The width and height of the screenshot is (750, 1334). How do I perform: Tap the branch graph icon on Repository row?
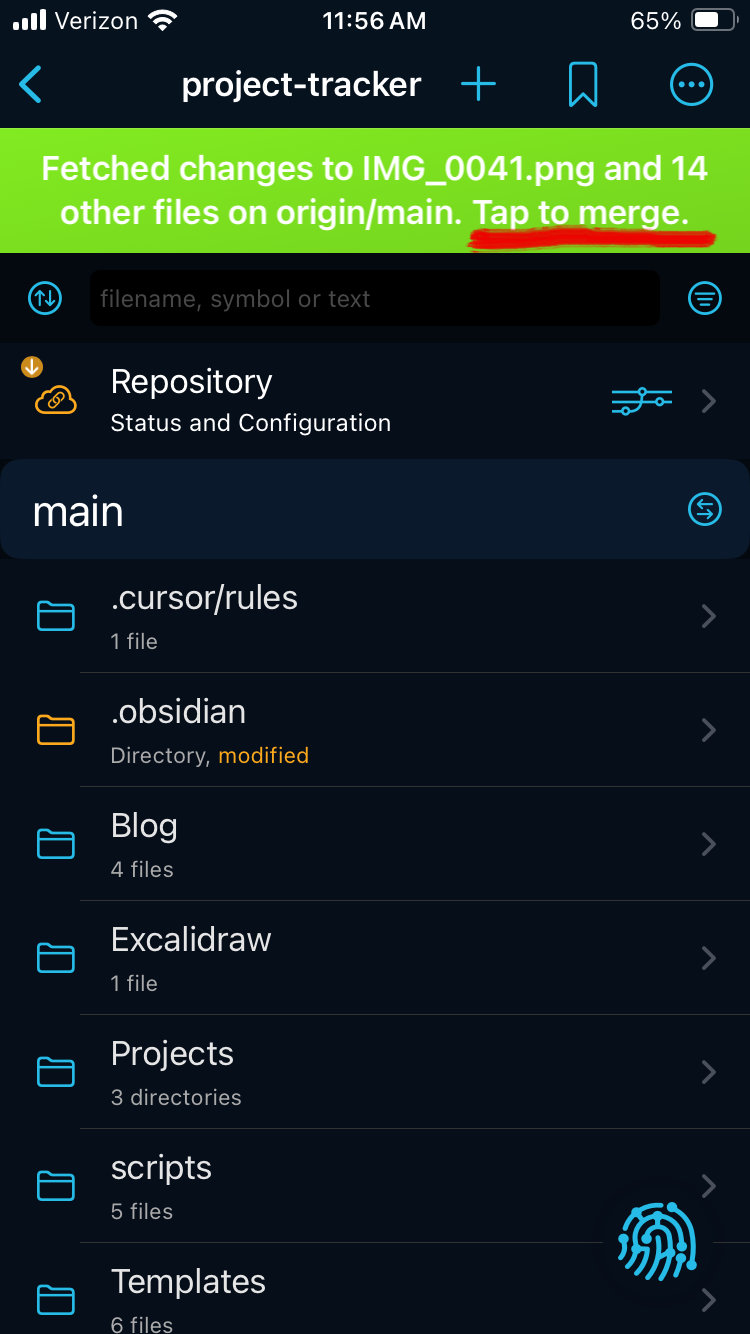pyautogui.click(x=641, y=401)
